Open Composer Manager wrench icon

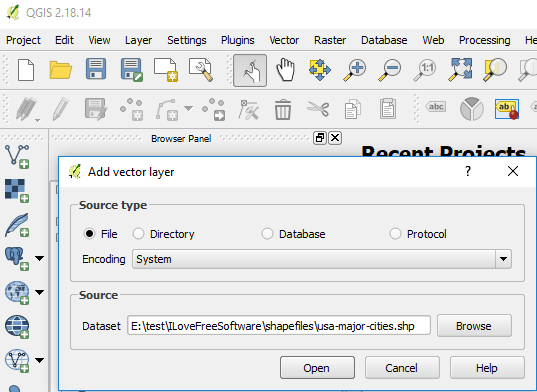click(201, 70)
